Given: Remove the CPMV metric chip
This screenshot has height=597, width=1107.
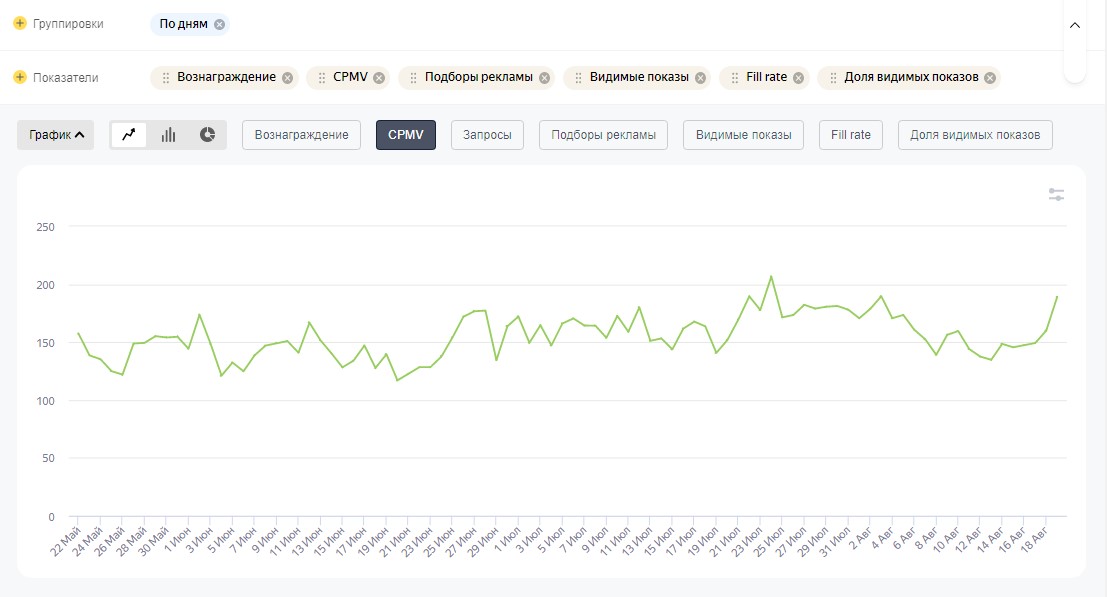Looking at the screenshot, I should [379, 78].
